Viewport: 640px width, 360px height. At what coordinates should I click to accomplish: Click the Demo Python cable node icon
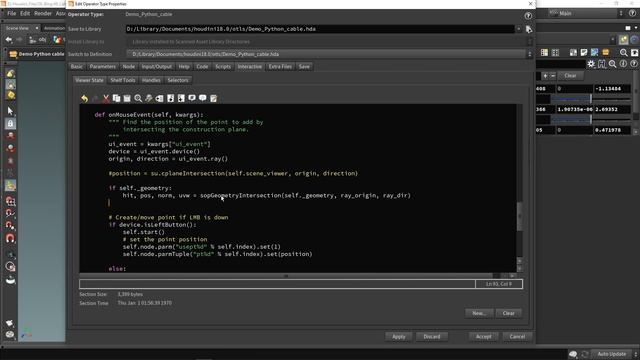point(13,54)
